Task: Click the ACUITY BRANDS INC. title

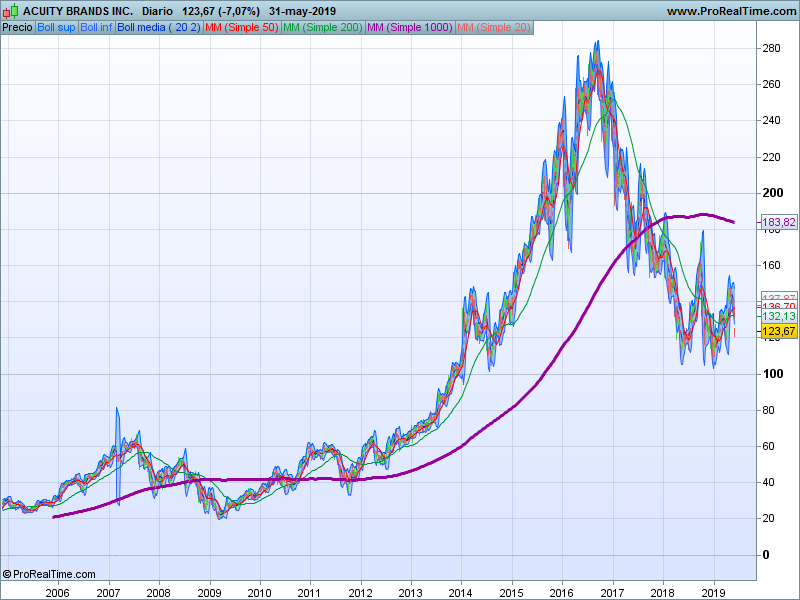Action: 78,11
